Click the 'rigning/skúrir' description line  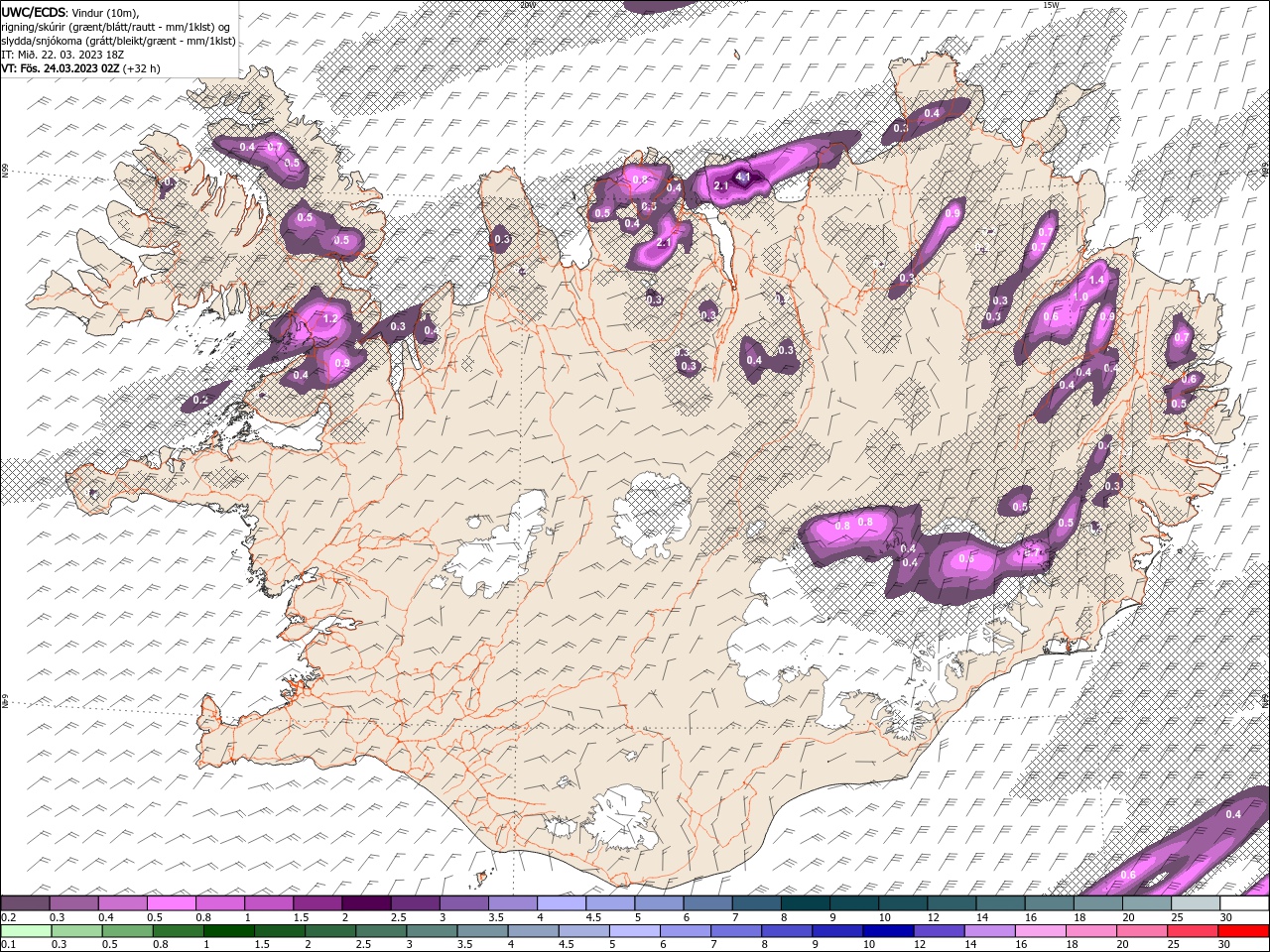pos(115,27)
